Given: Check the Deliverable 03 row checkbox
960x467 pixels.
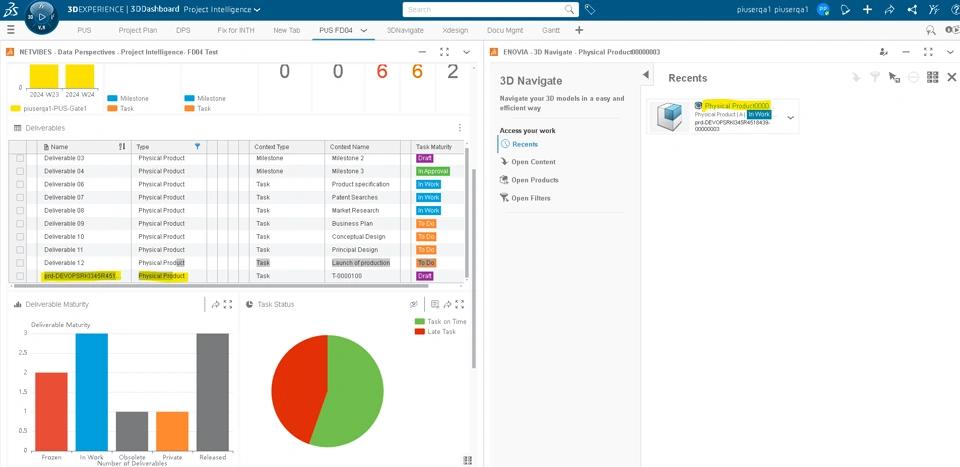Looking at the screenshot, I should 20,158.
